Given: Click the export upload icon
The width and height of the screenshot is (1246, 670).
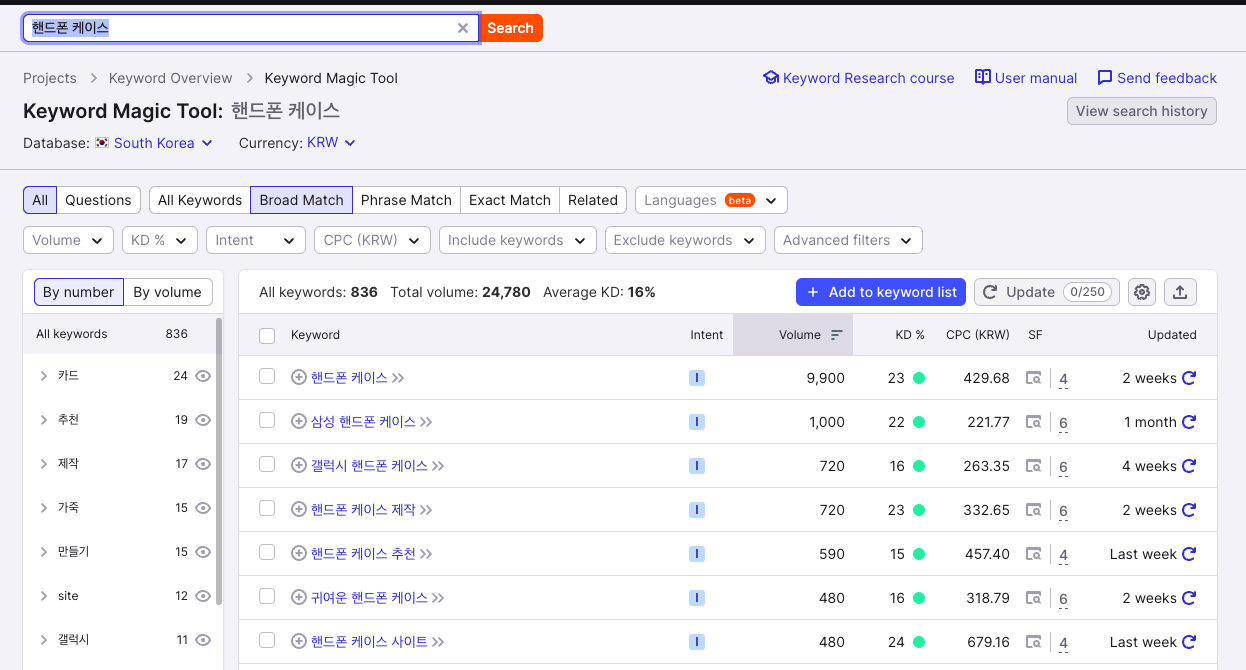Looking at the screenshot, I should [x=1180, y=292].
